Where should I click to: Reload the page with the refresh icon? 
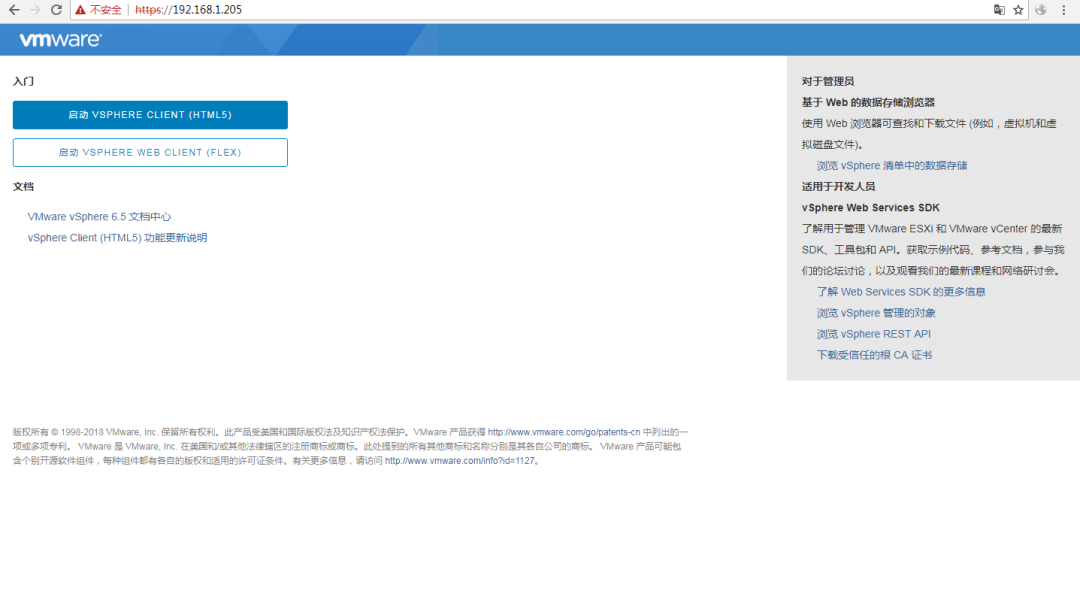pyautogui.click(x=56, y=10)
